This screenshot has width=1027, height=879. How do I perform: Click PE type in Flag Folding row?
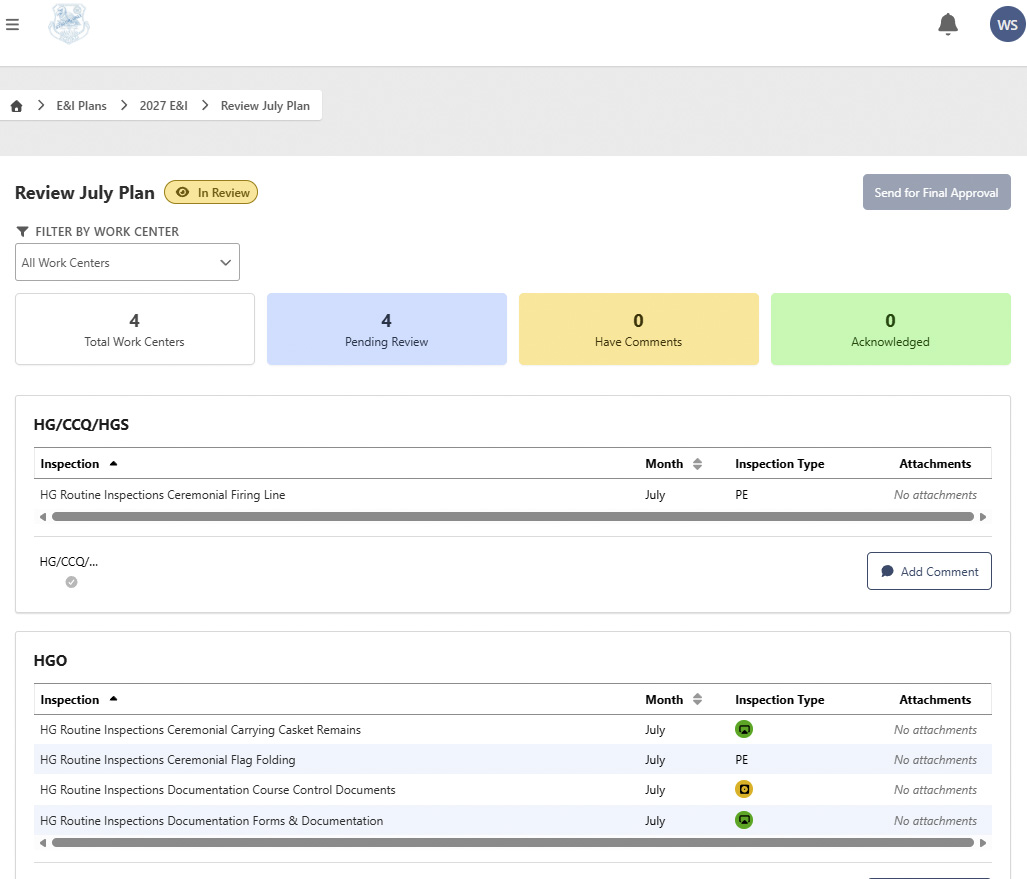(x=741, y=760)
